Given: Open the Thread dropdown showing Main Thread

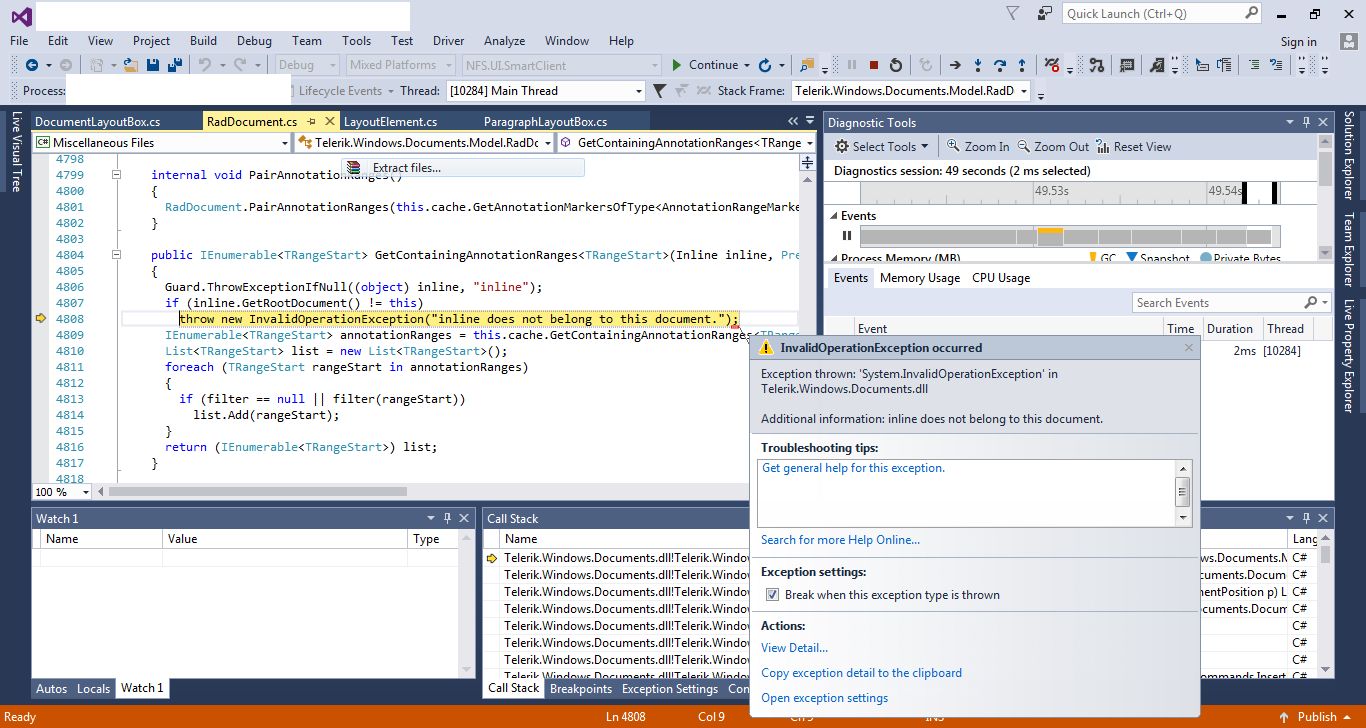Looking at the screenshot, I should pyautogui.click(x=638, y=91).
